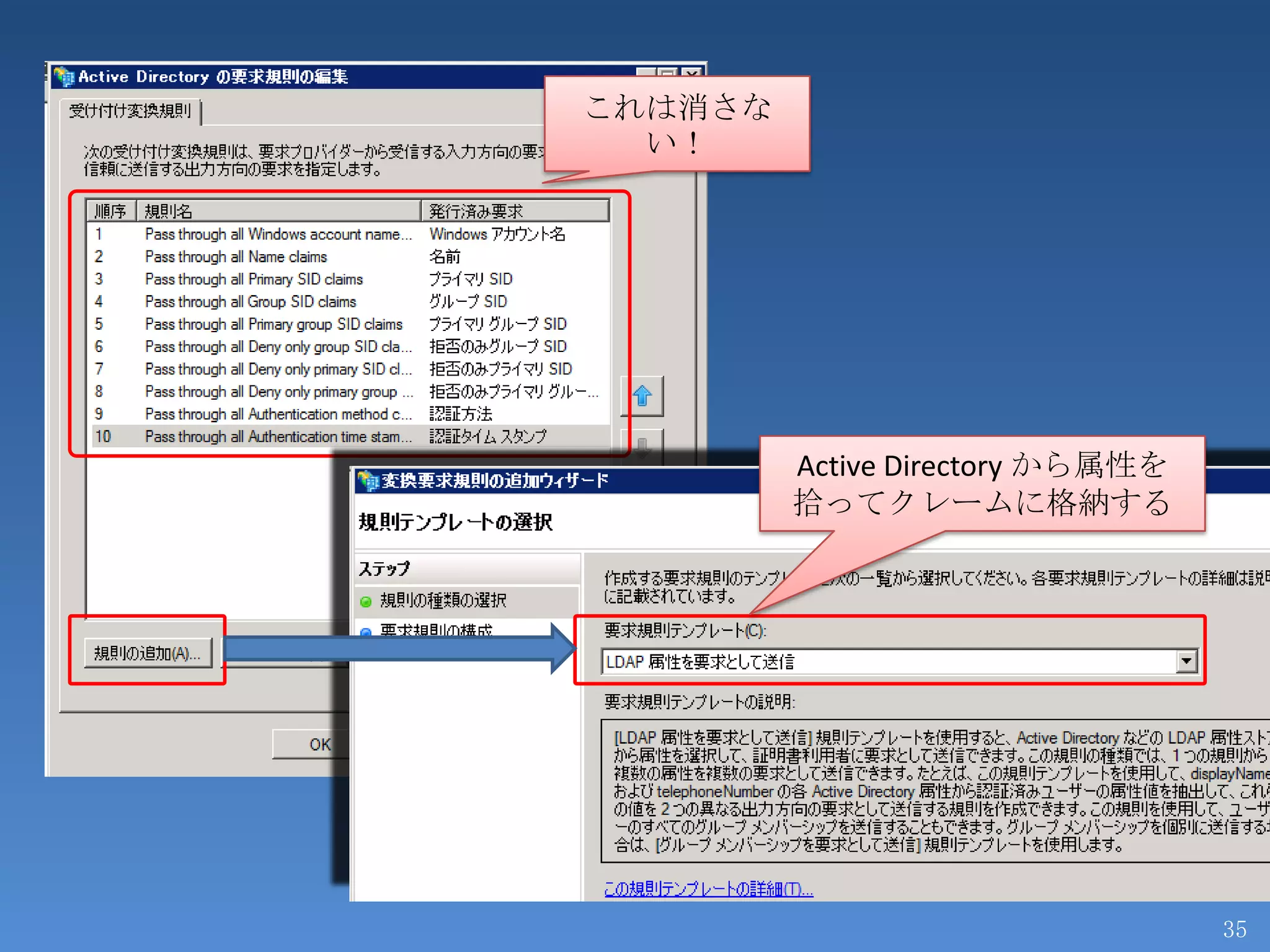Viewport: 1270px width, 952px height.
Task: Click the Active Directory window title icon
Action: coord(63,77)
